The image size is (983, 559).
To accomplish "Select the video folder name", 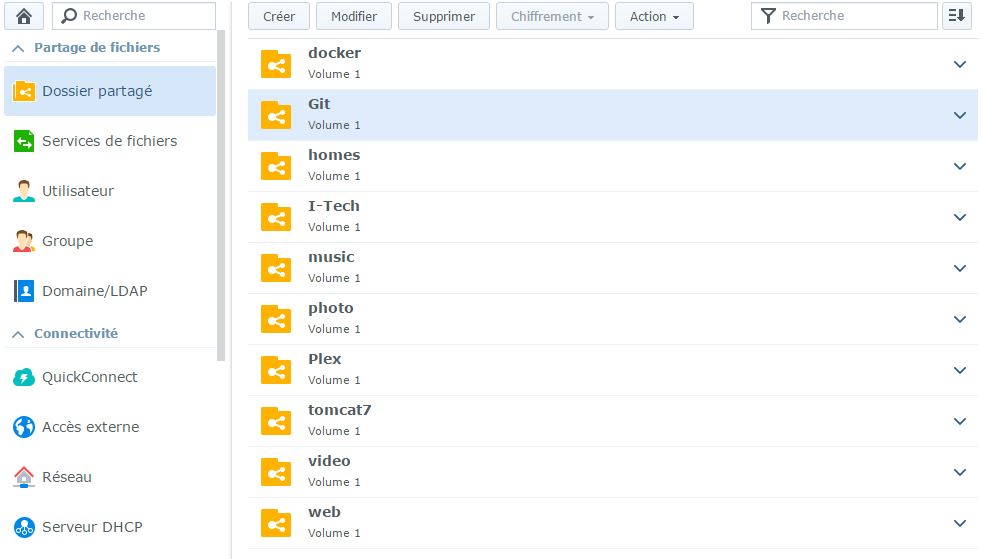I will [x=329, y=461].
